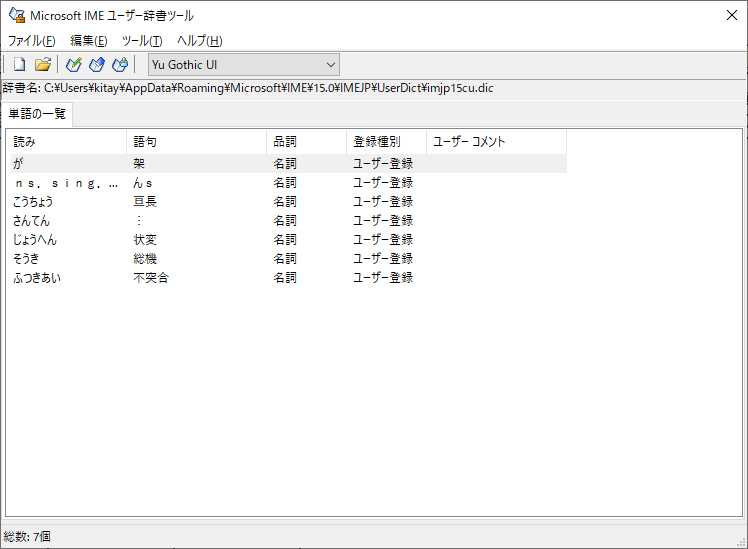
Task: Click the Open dictionary folder icon
Action: pyautogui.click(x=43, y=64)
